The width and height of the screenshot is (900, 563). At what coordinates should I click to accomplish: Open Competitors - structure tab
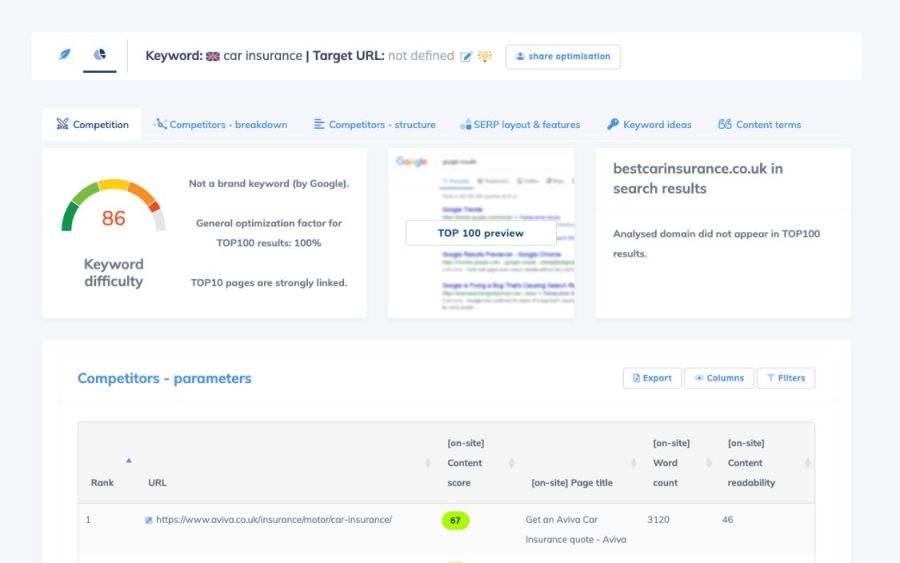(x=375, y=125)
